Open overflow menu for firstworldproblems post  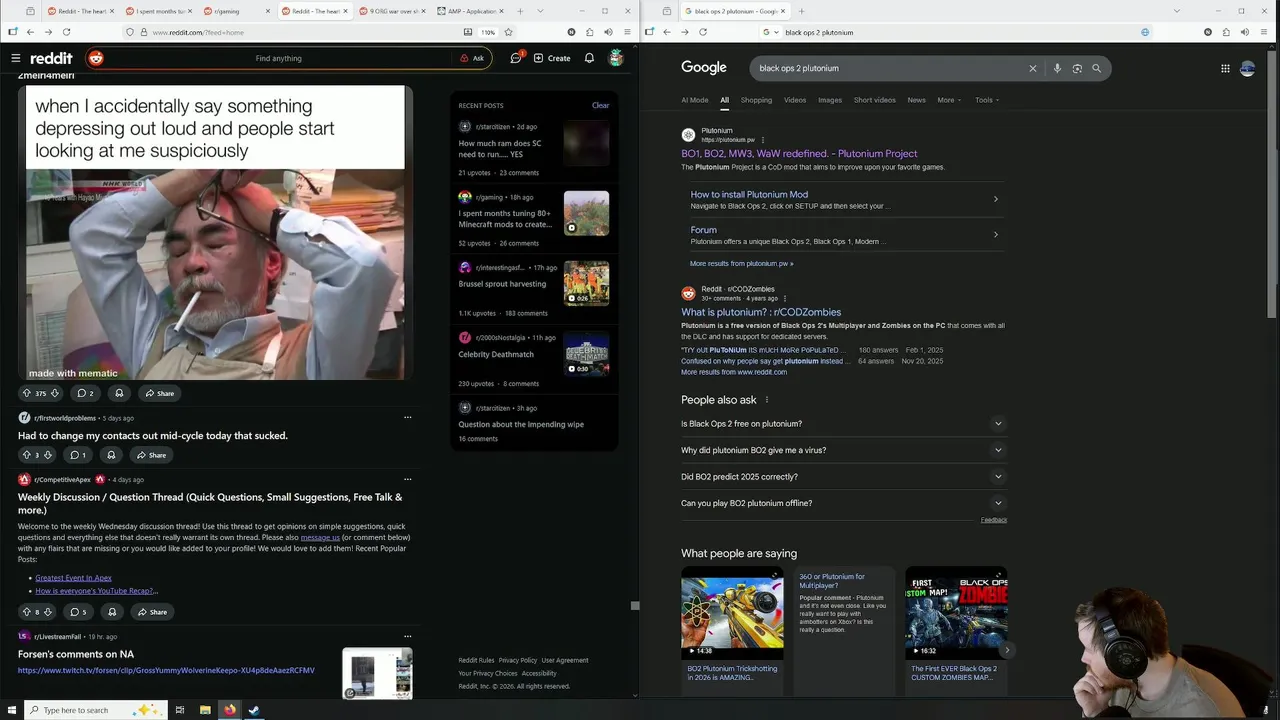(407, 417)
